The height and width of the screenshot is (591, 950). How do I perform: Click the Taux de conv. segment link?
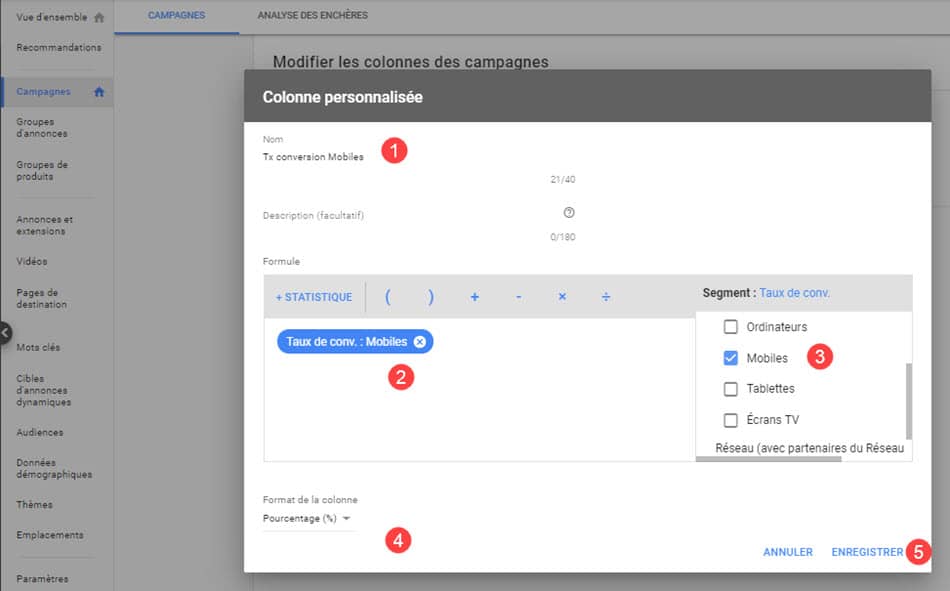pyautogui.click(x=794, y=293)
